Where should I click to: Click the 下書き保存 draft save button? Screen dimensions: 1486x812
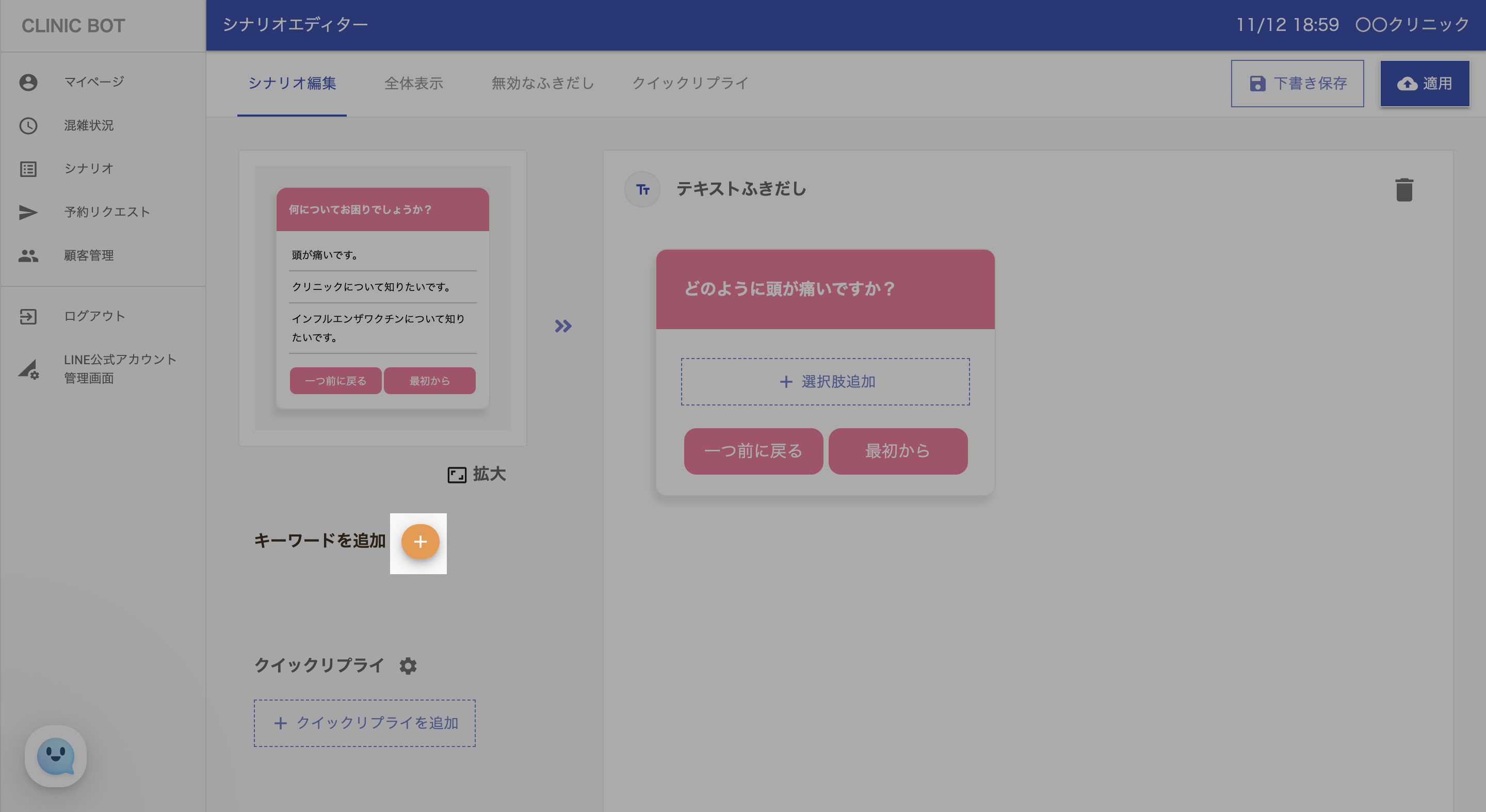click(x=1297, y=83)
